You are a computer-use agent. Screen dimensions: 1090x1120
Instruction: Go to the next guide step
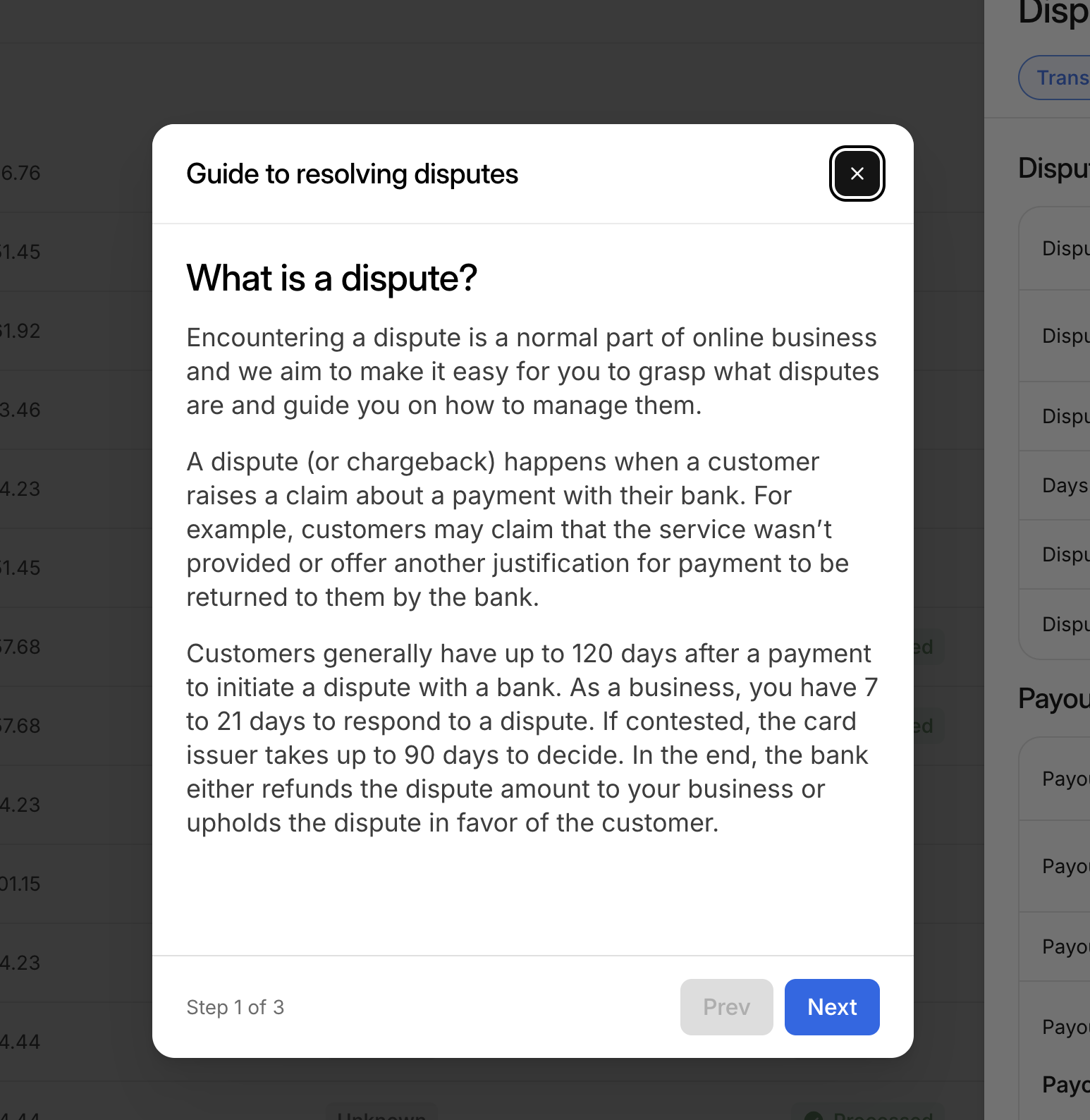(x=831, y=1006)
